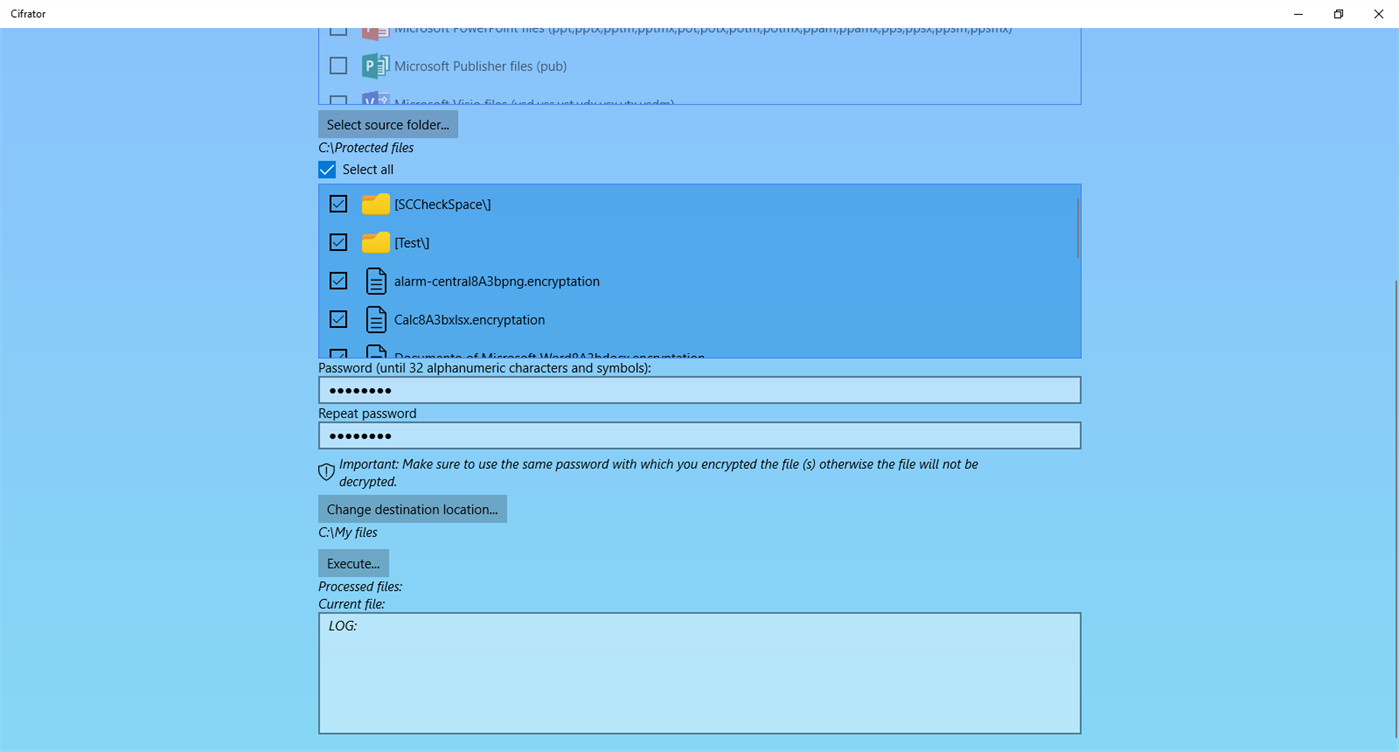This screenshot has height=752, width=1399.
Task: Open the SCCheckSpace folder icon
Action: click(x=374, y=203)
